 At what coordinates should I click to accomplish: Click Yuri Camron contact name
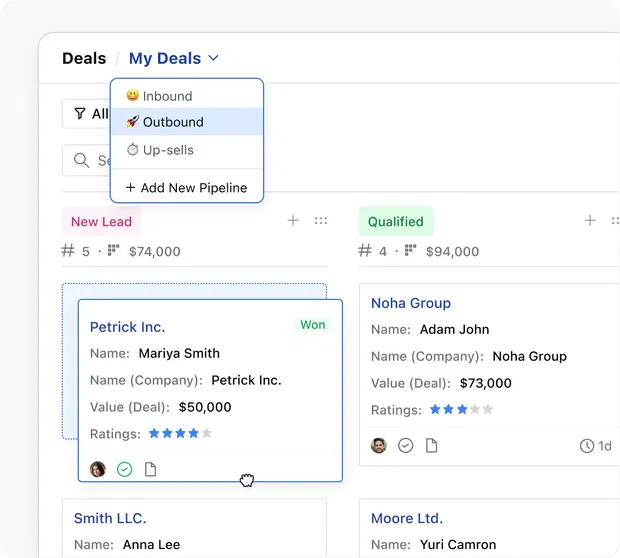pyautogui.click(x=458, y=545)
